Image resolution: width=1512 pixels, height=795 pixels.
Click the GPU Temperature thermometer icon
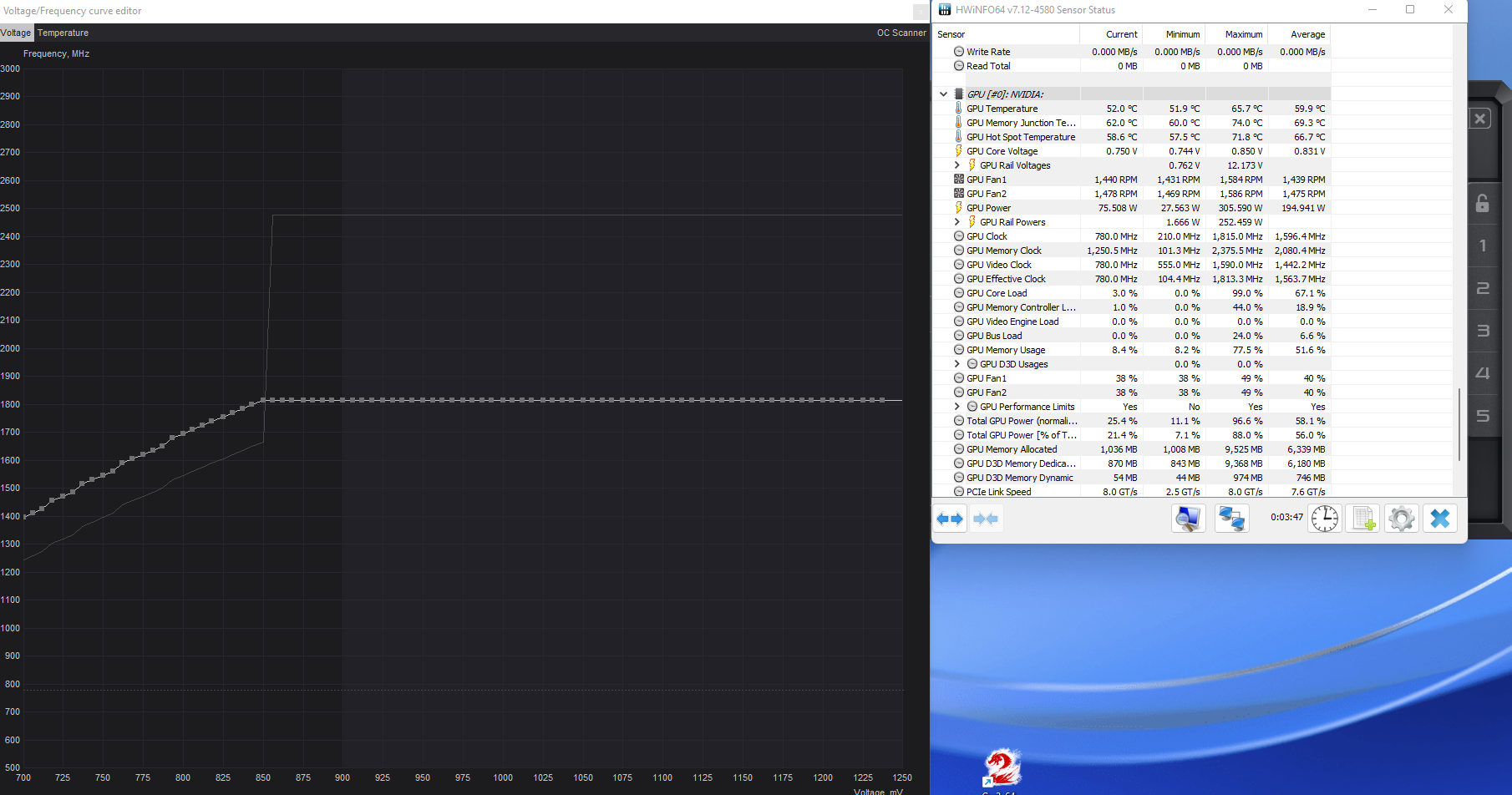click(959, 109)
